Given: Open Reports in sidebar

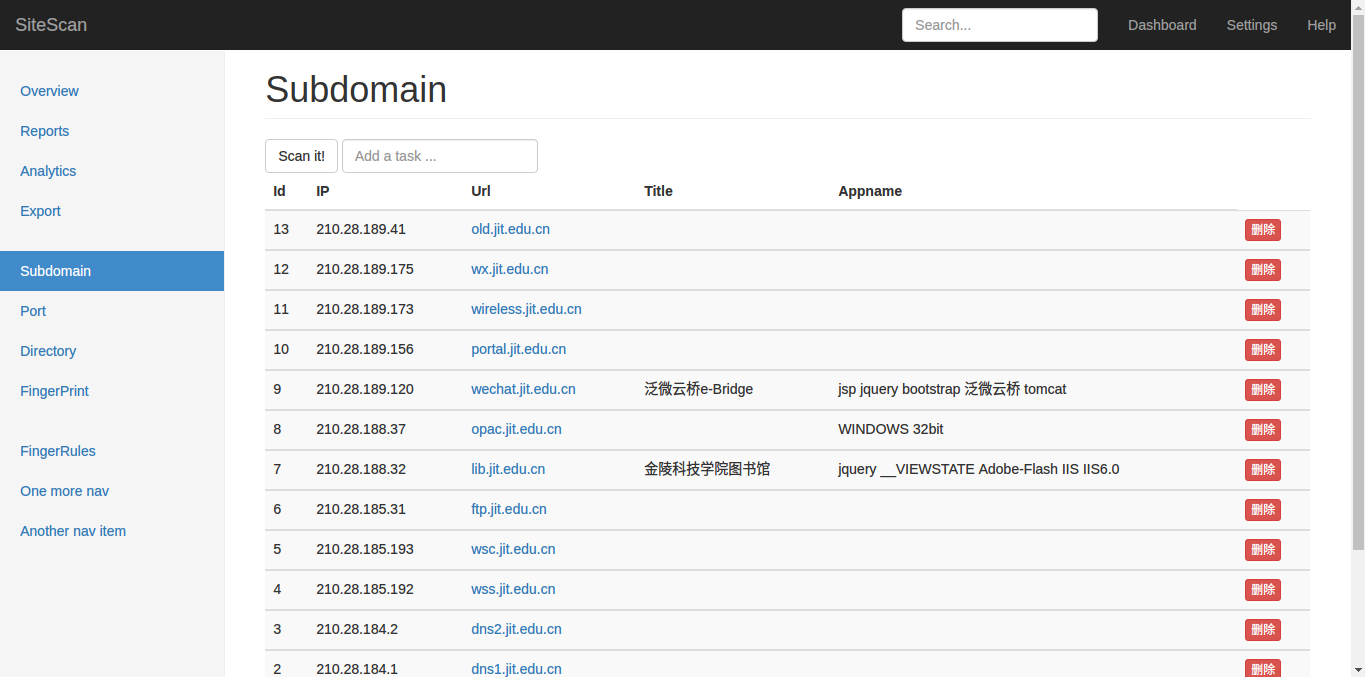Looking at the screenshot, I should click(45, 131).
